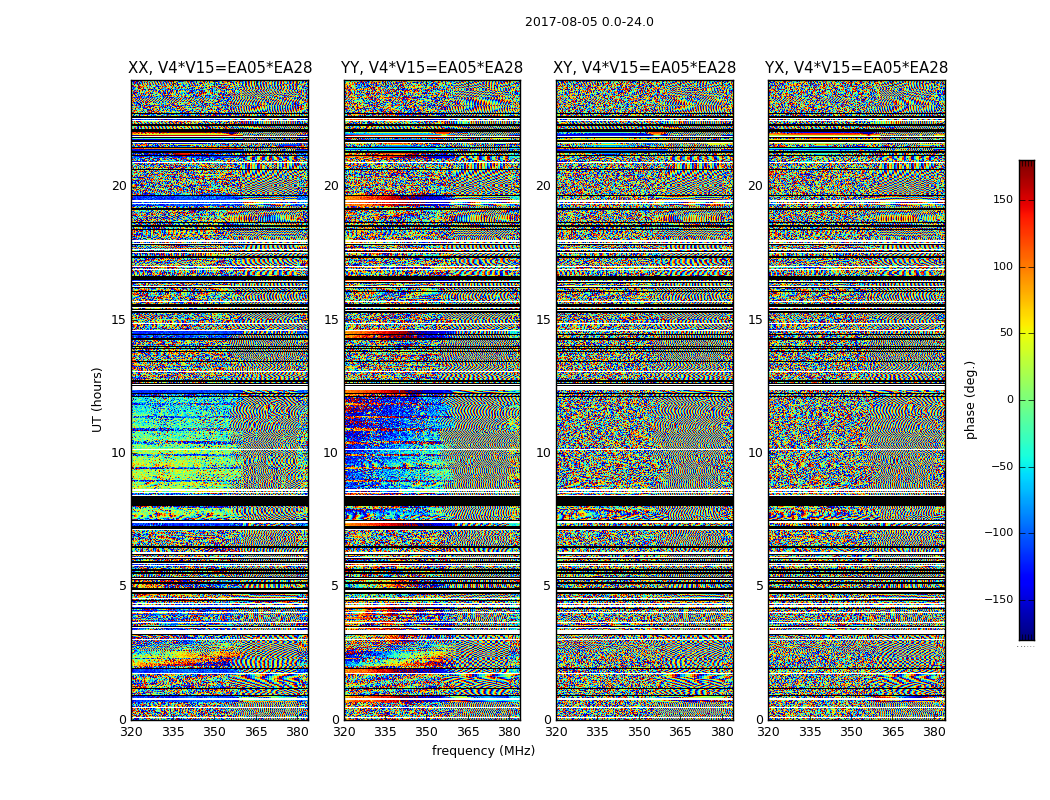Click the '365' frequency tick of XY panel
1050x800 pixels.
(680, 732)
